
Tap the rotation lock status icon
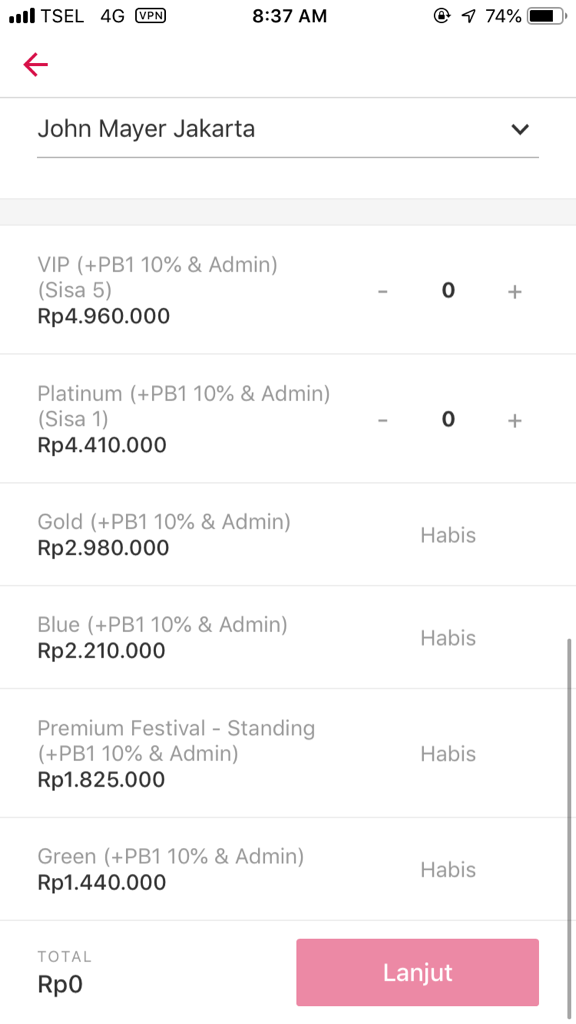[441, 16]
